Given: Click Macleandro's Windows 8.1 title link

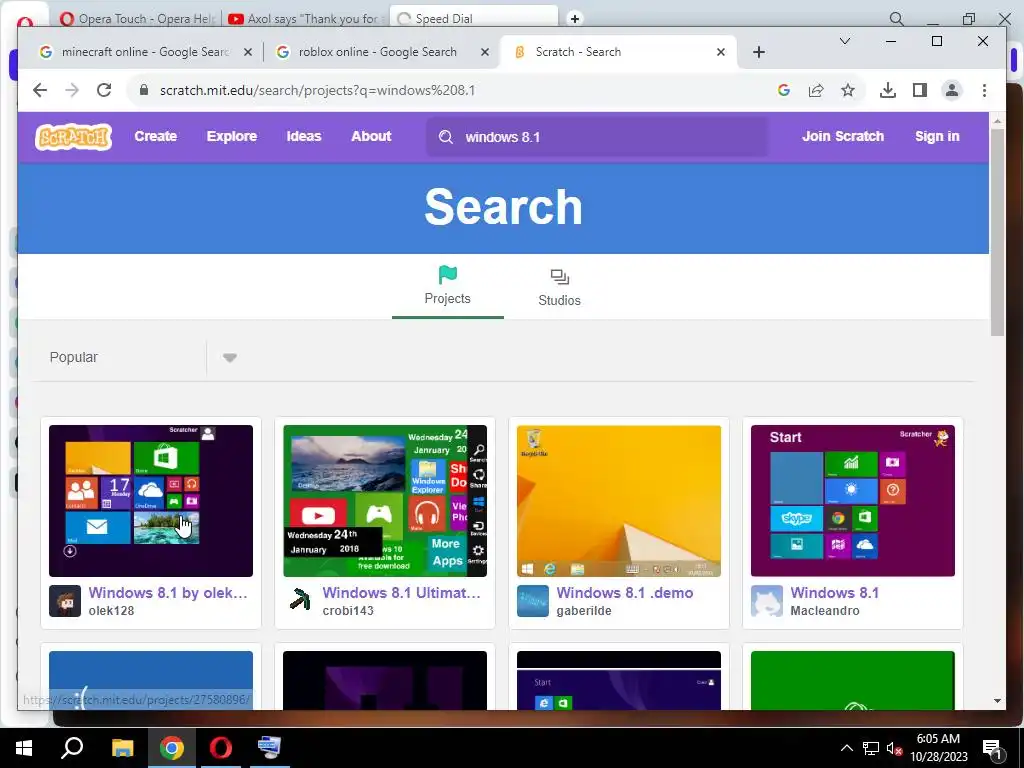Looking at the screenshot, I should pos(835,593).
